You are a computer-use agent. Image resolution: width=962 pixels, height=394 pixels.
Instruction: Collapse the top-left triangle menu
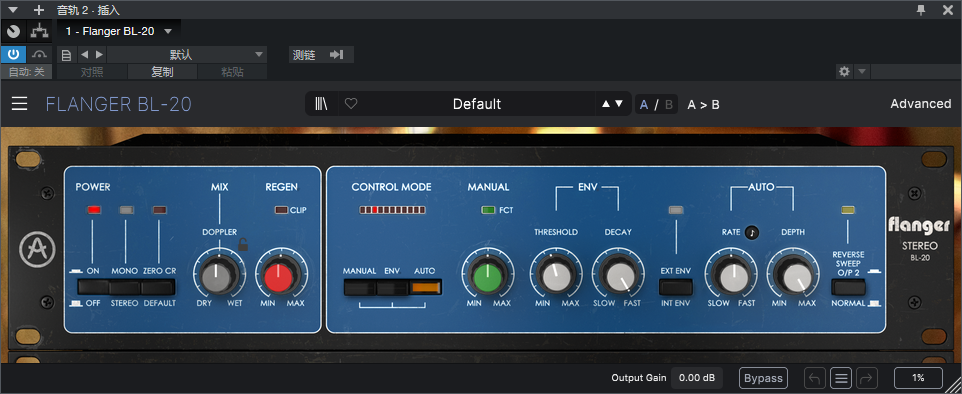[13, 10]
